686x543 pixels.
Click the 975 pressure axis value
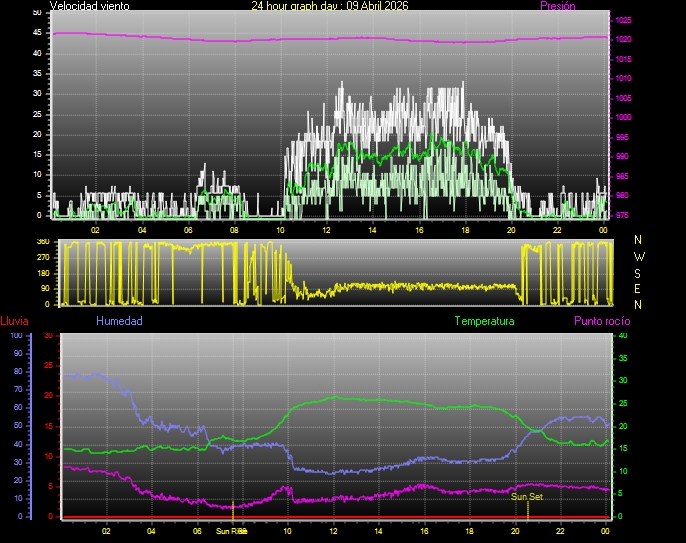[x=623, y=215]
